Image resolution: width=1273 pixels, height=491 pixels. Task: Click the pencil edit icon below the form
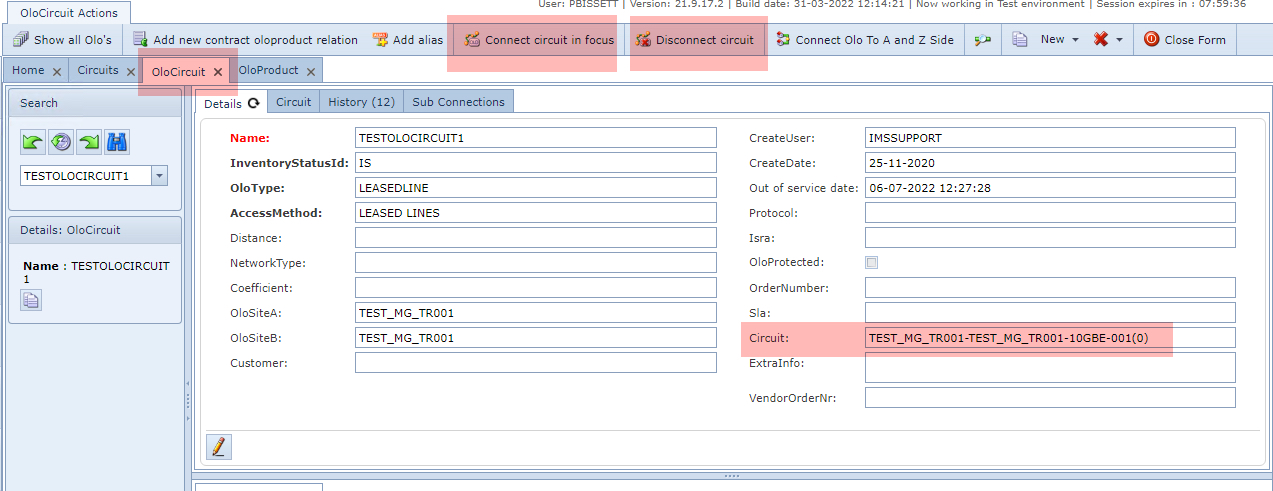tap(219, 446)
